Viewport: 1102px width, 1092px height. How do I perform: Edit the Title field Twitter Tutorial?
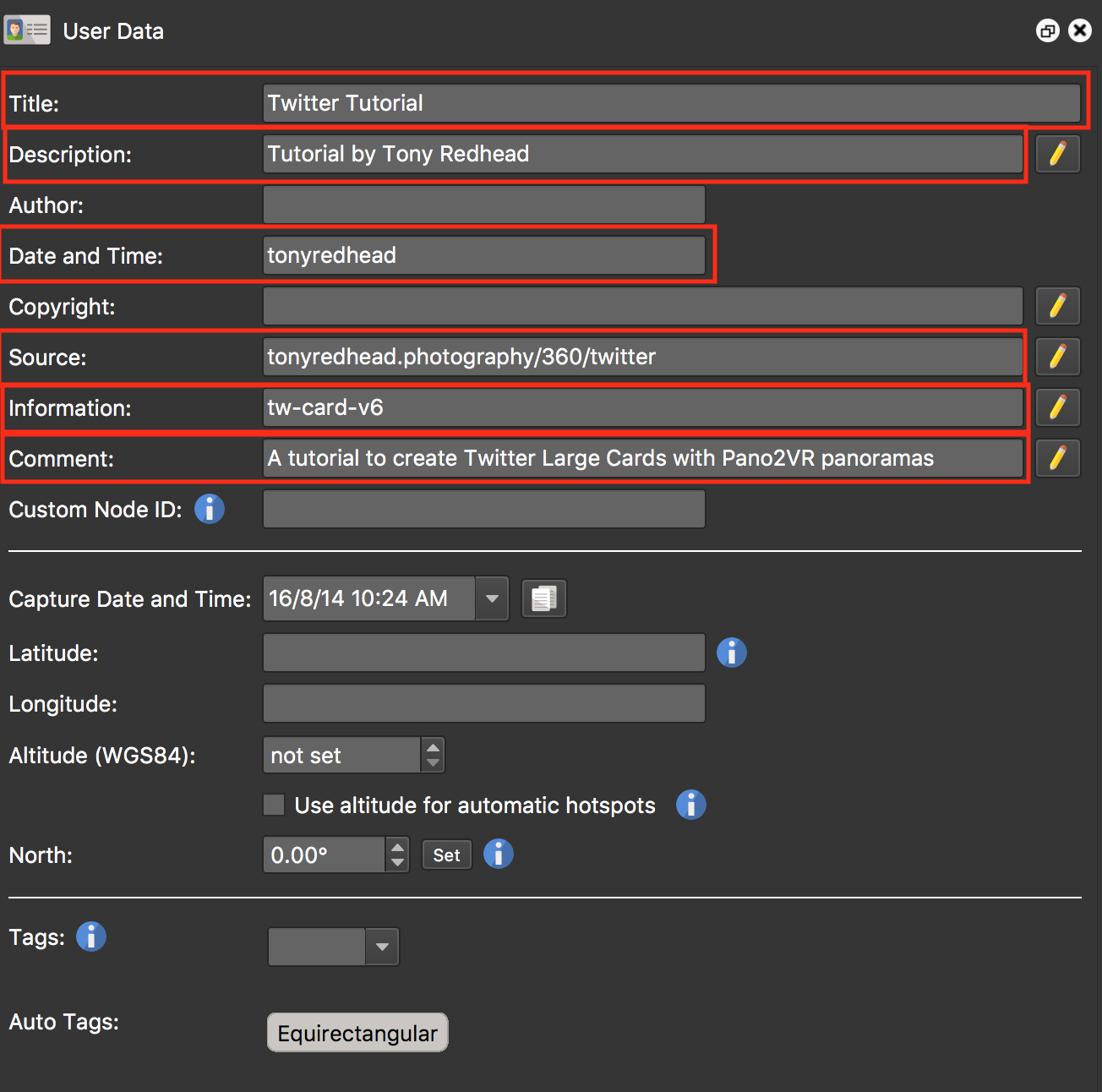coord(672,103)
